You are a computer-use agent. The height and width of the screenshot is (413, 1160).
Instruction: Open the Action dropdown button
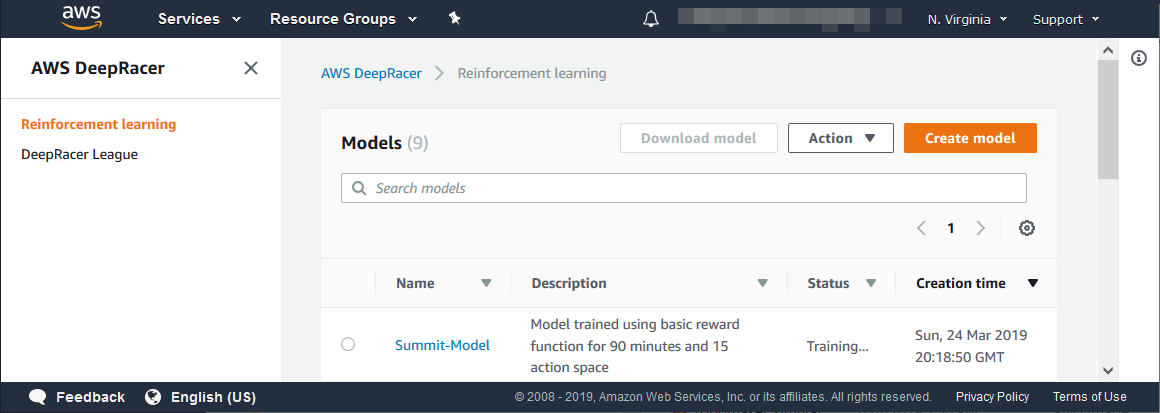840,138
